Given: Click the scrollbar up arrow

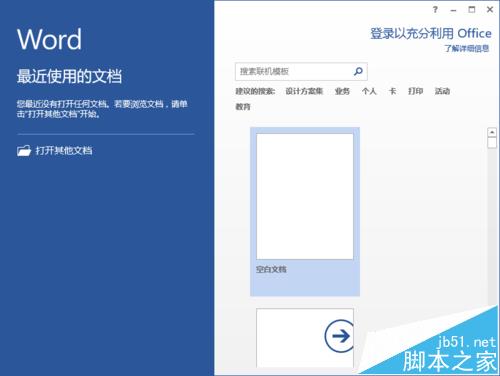Looking at the screenshot, I should (x=492, y=132).
